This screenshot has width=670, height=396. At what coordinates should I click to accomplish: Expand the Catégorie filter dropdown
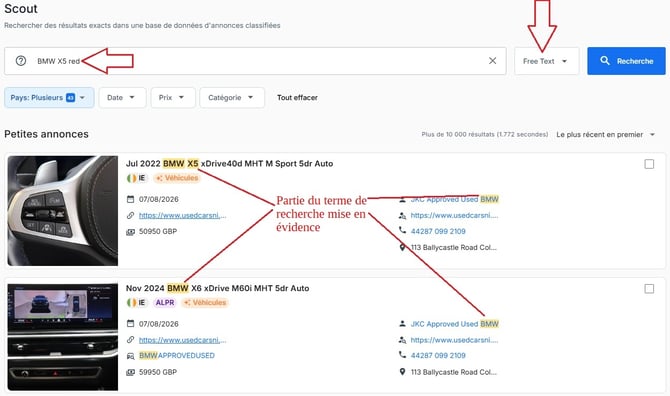[x=232, y=97]
